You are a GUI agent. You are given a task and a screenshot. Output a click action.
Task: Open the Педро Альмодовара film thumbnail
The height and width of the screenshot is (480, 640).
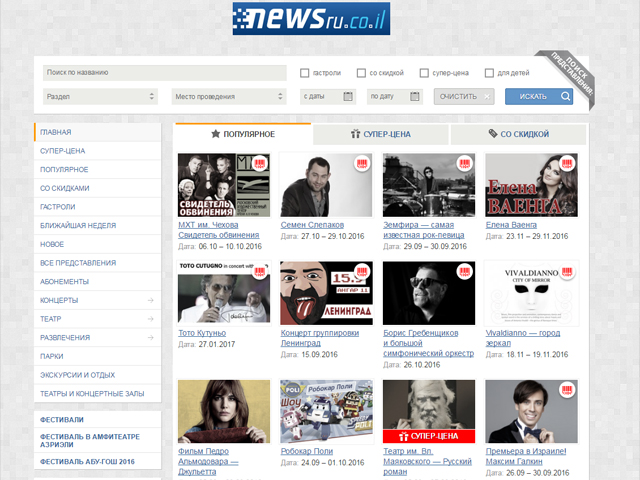(x=224, y=411)
